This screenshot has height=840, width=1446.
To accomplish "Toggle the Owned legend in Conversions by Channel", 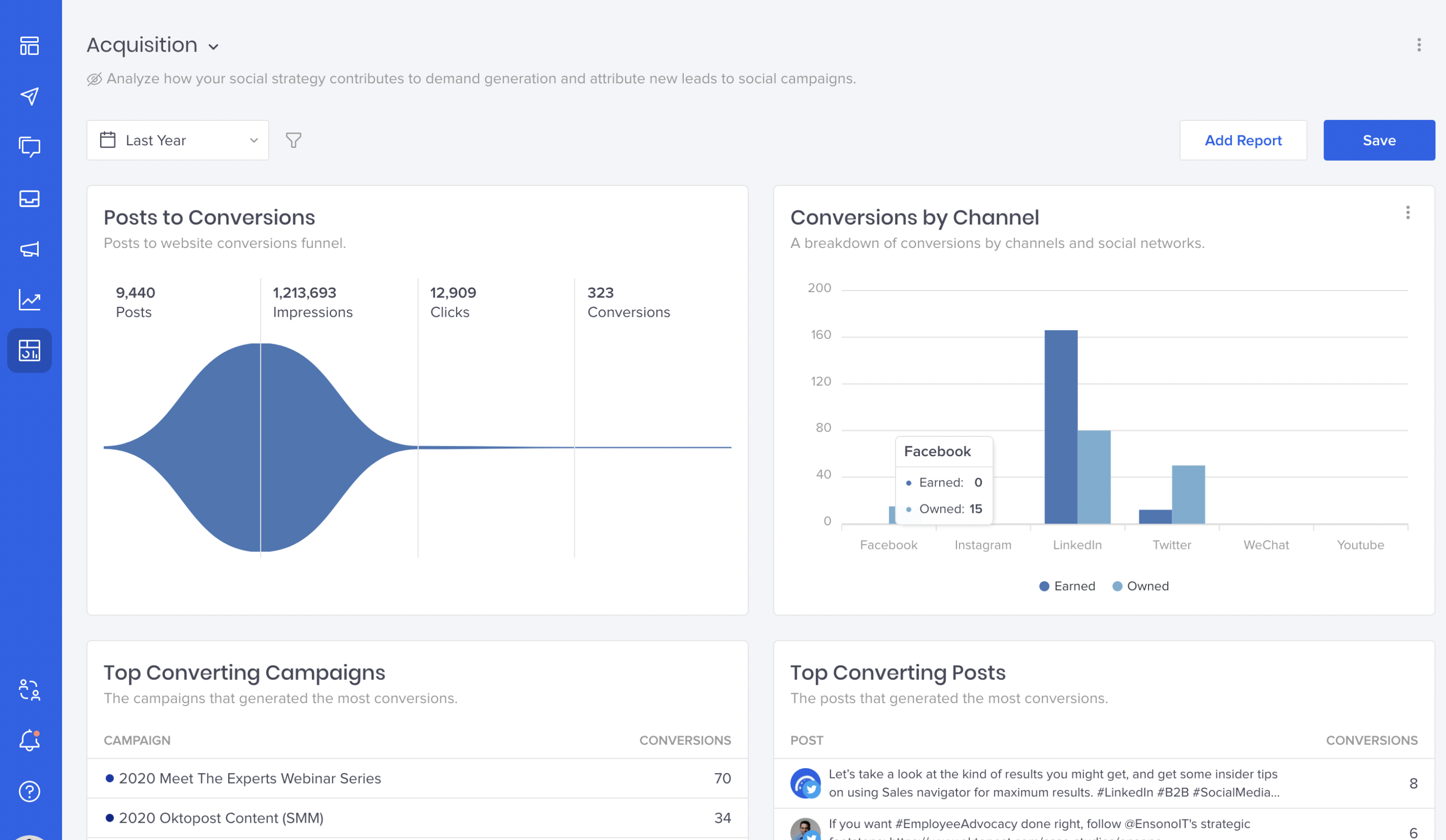I will click(1140, 586).
